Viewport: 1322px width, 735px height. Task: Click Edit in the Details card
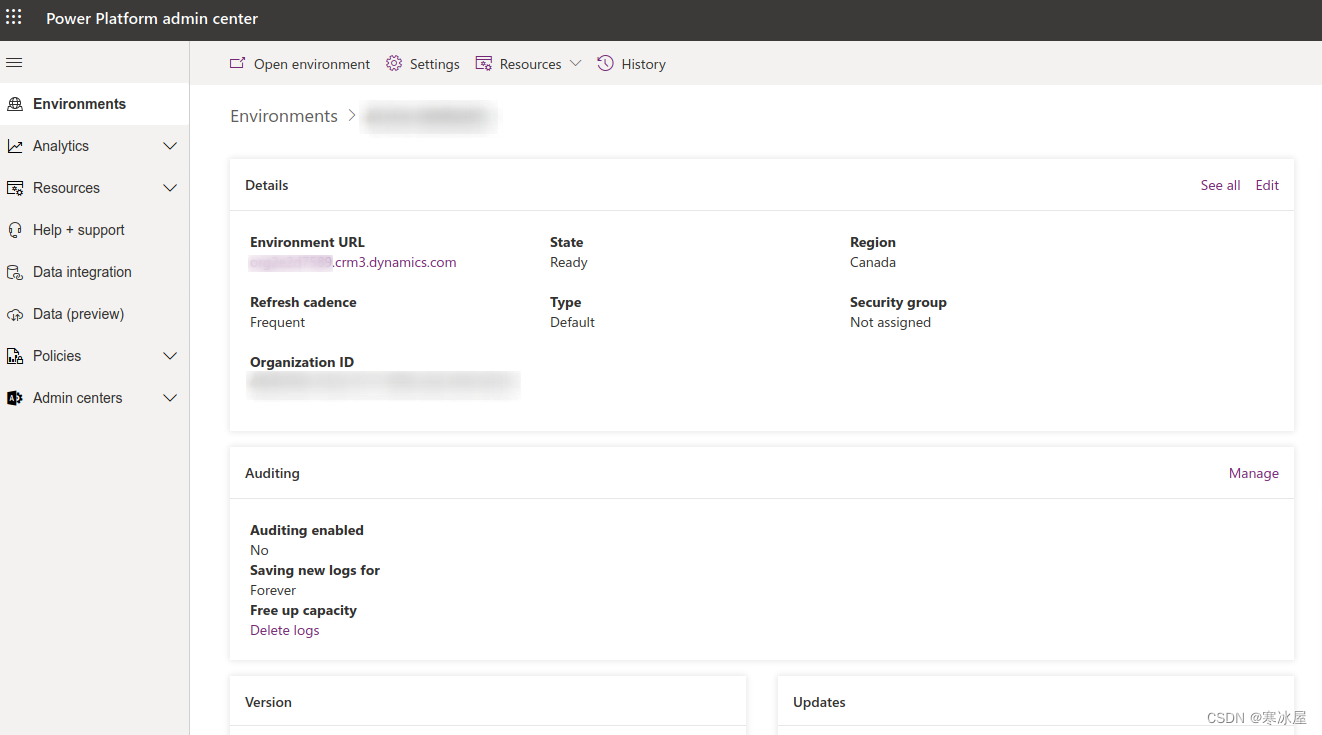click(1267, 185)
